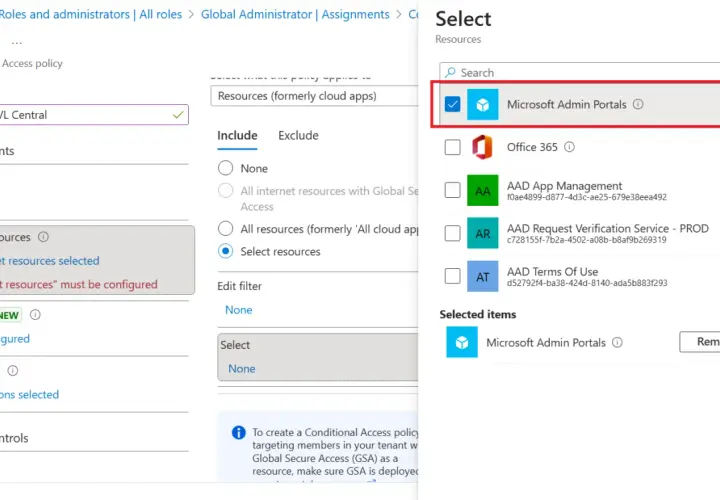The width and height of the screenshot is (720, 500).
Task: Click info icon next to the NEW badge
Action: coord(35,315)
